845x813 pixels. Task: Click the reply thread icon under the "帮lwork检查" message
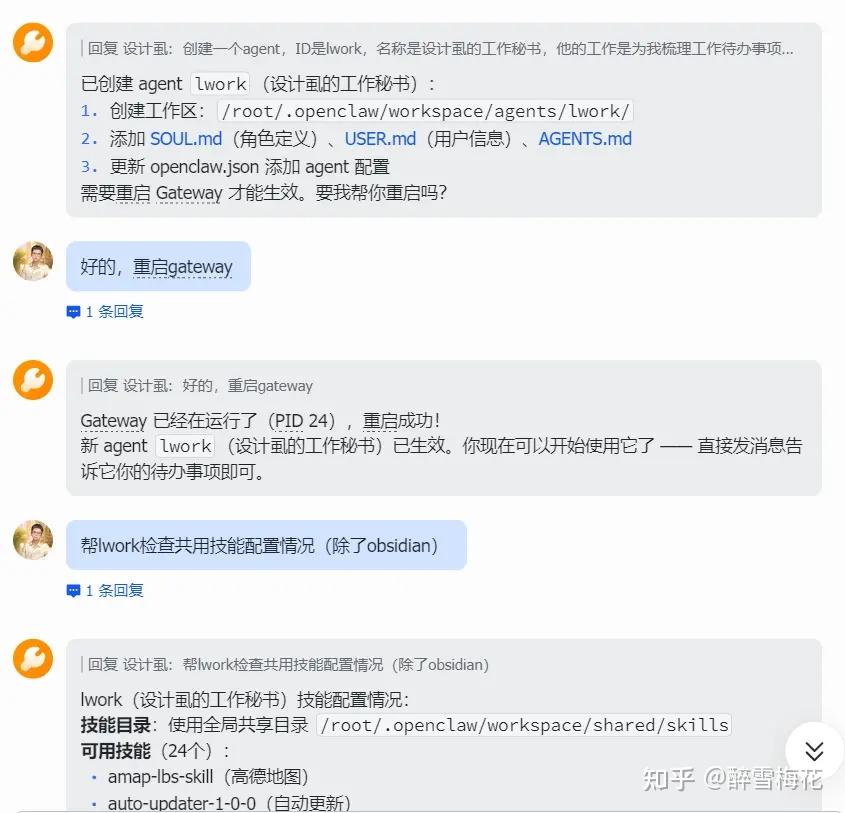tap(73, 591)
